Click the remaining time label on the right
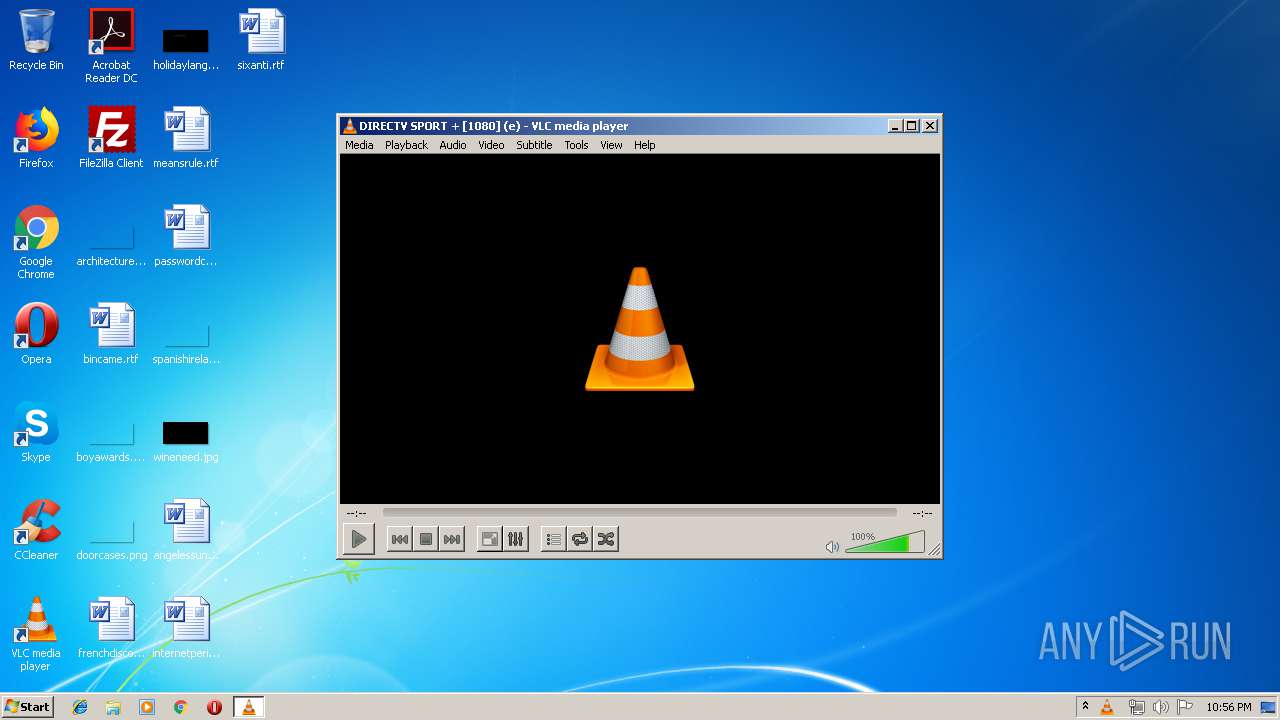Image resolution: width=1280 pixels, height=720 pixels. coord(922,513)
